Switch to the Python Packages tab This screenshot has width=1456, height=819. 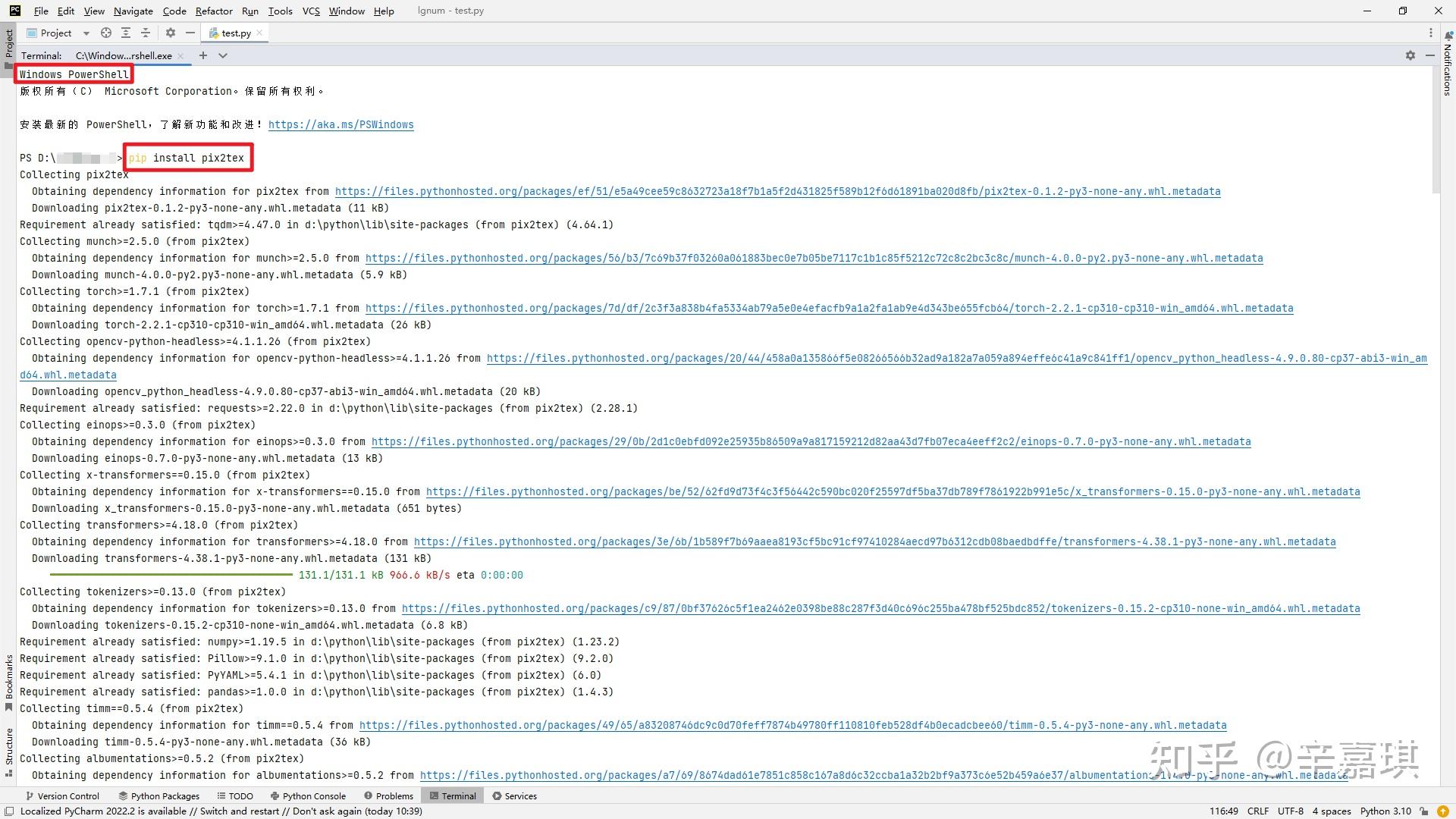(x=158, y=795)
